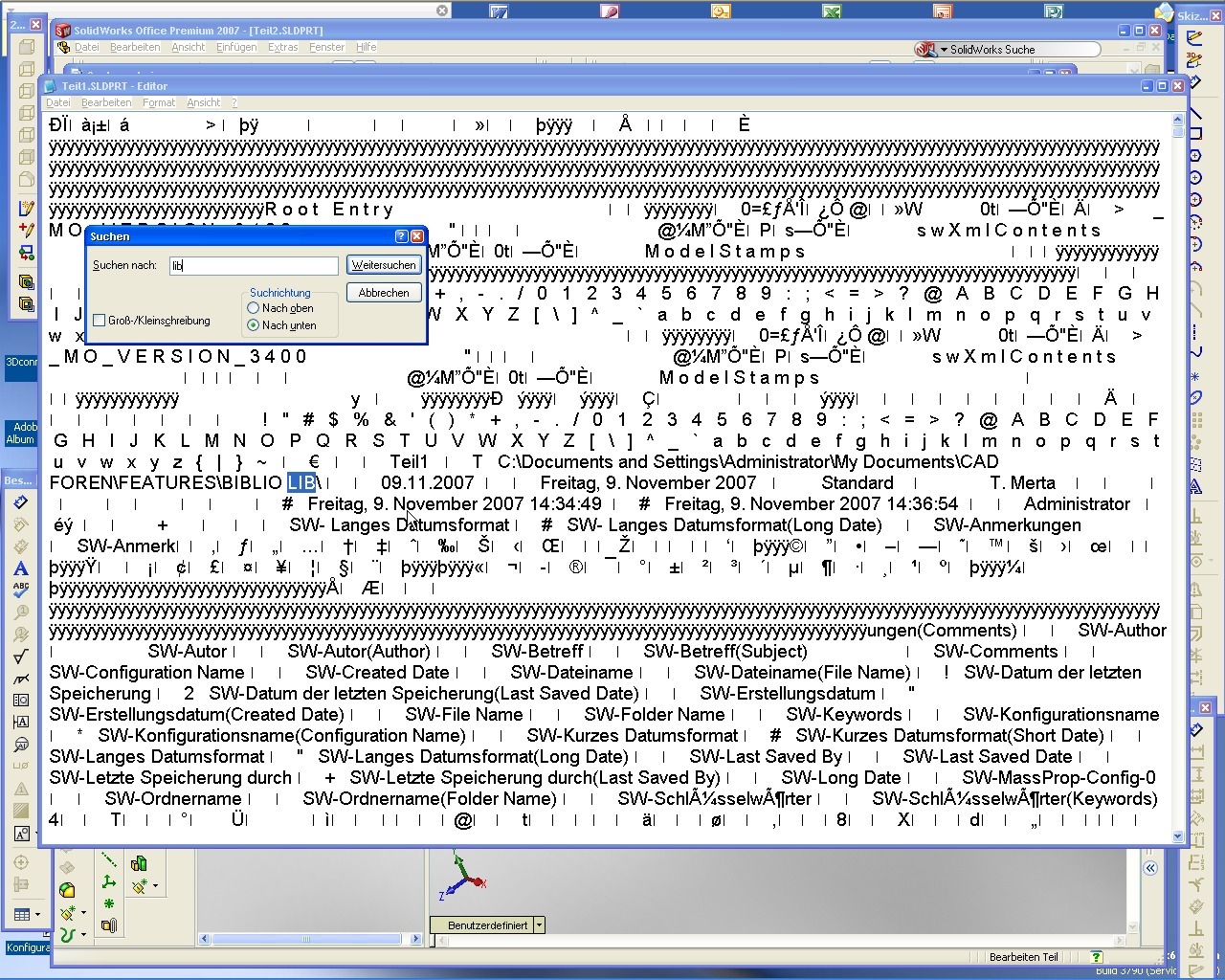Screen dimensions: 1225x980
Task: Select the line tool in sketch toolbar
Action: click(1194, 115)
